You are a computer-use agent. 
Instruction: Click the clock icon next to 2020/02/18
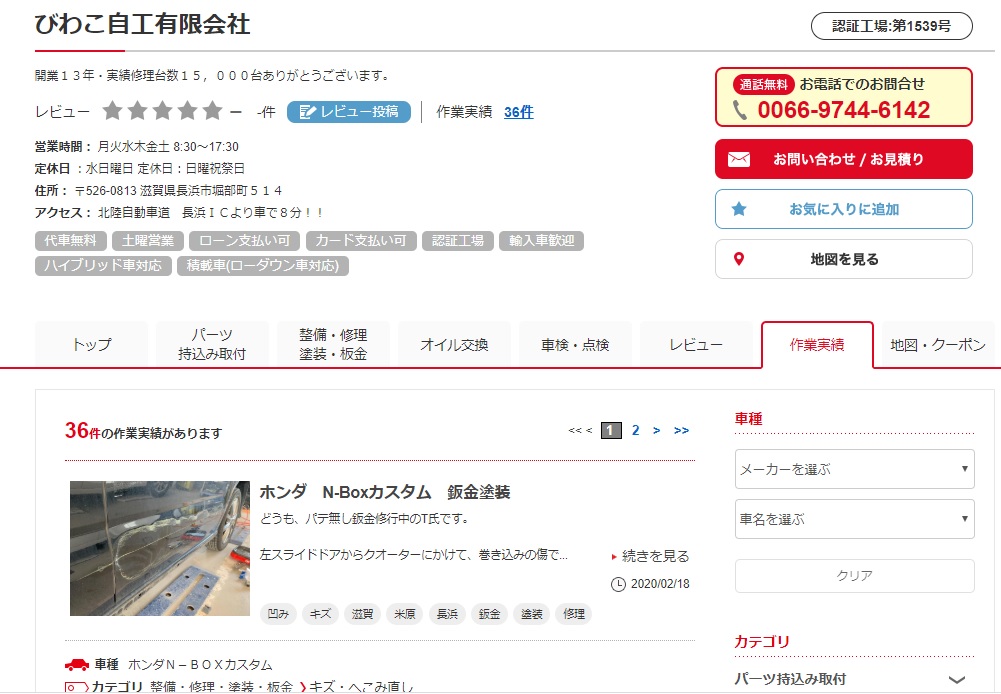(618, 584)
